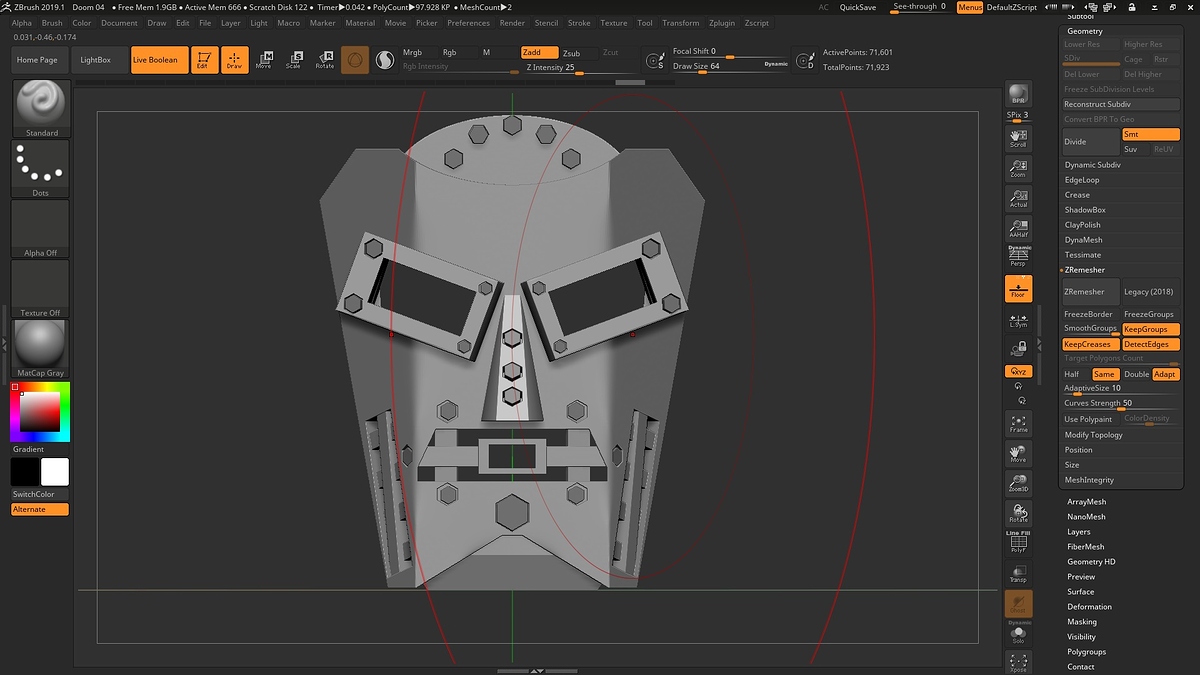Select the Standard brush thumbnail
The image size is (1200, 675).
pyautogui.click(x=41, y=107)
